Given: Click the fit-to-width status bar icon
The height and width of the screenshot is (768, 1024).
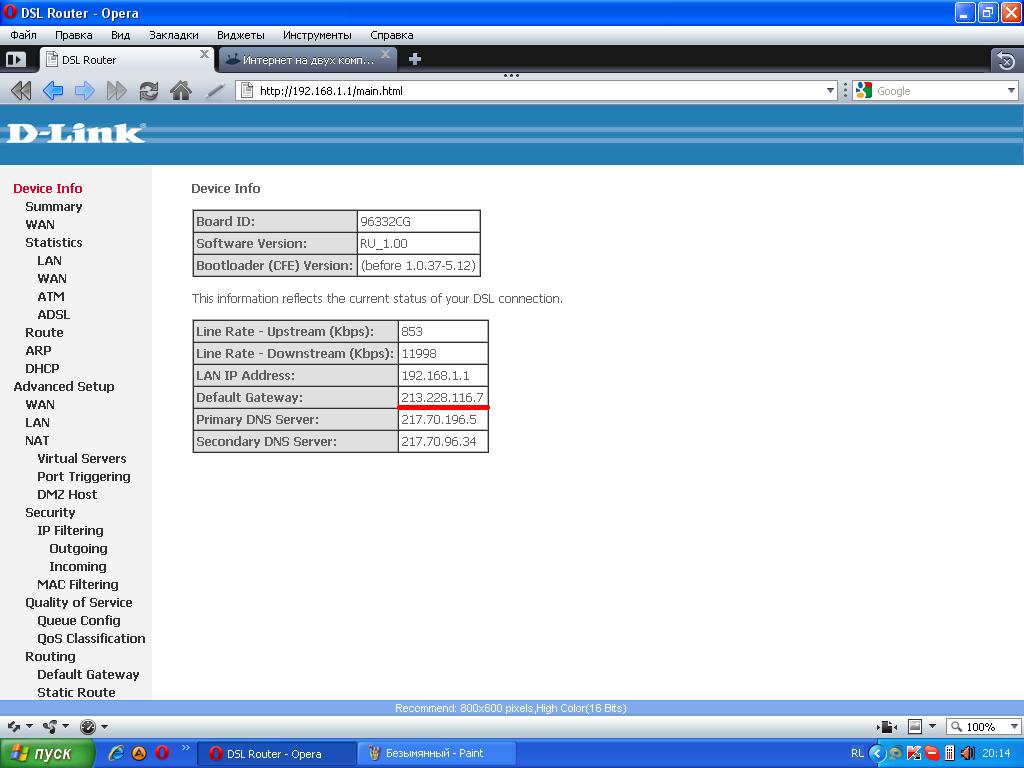Looking at the screenshot, I should pos(887,726).
